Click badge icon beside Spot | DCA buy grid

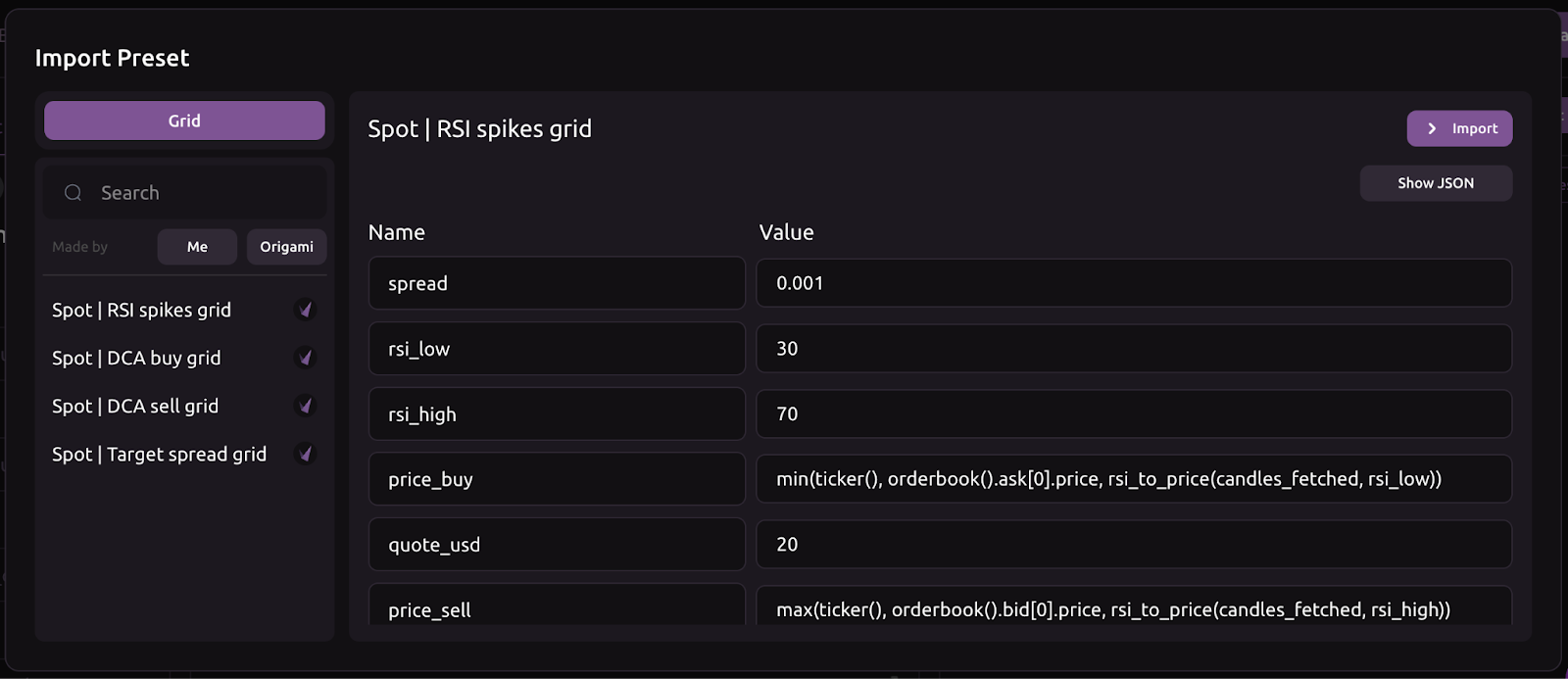(x=306, y=358)
